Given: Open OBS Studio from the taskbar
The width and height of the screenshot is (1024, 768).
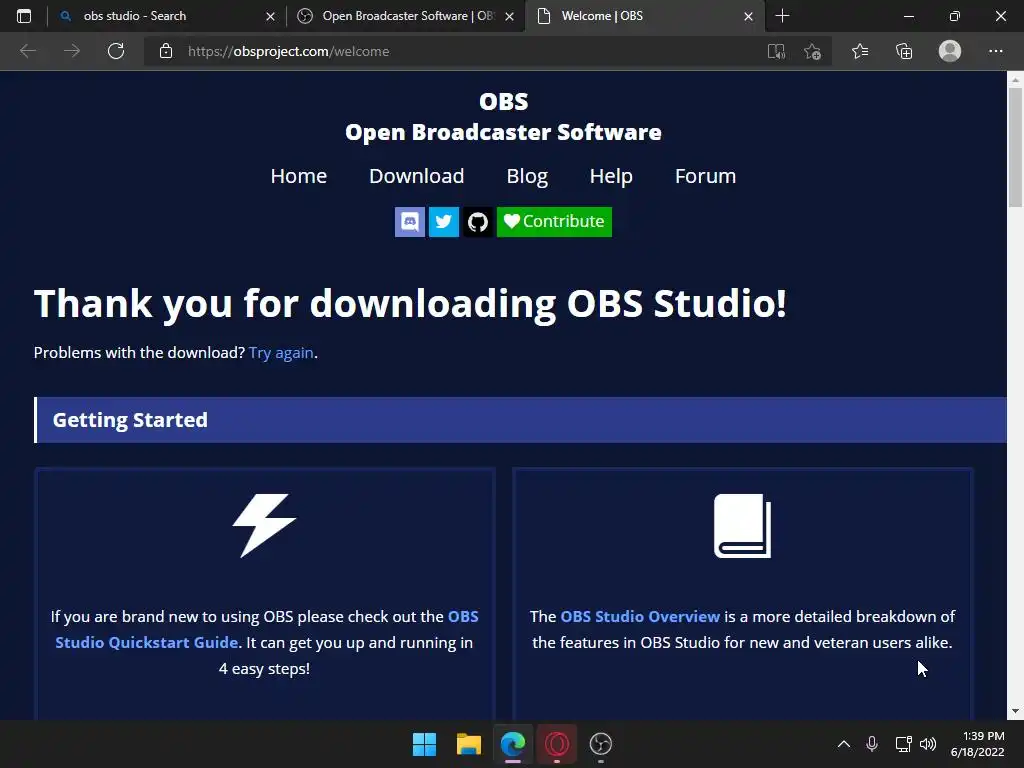Looking at the screenshot, I should click(x=600, y=744).
